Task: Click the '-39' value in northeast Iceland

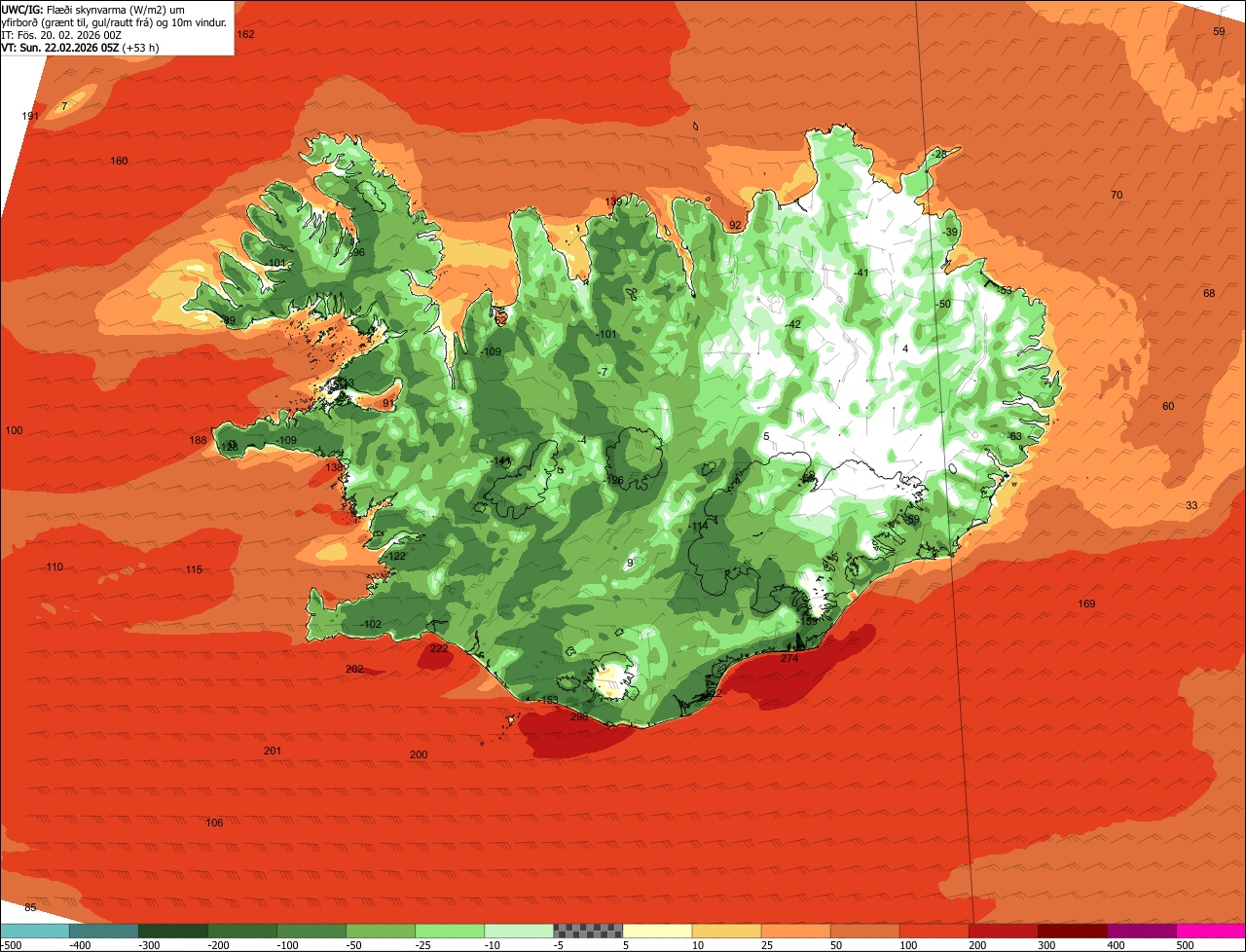Action: (950, 232)
